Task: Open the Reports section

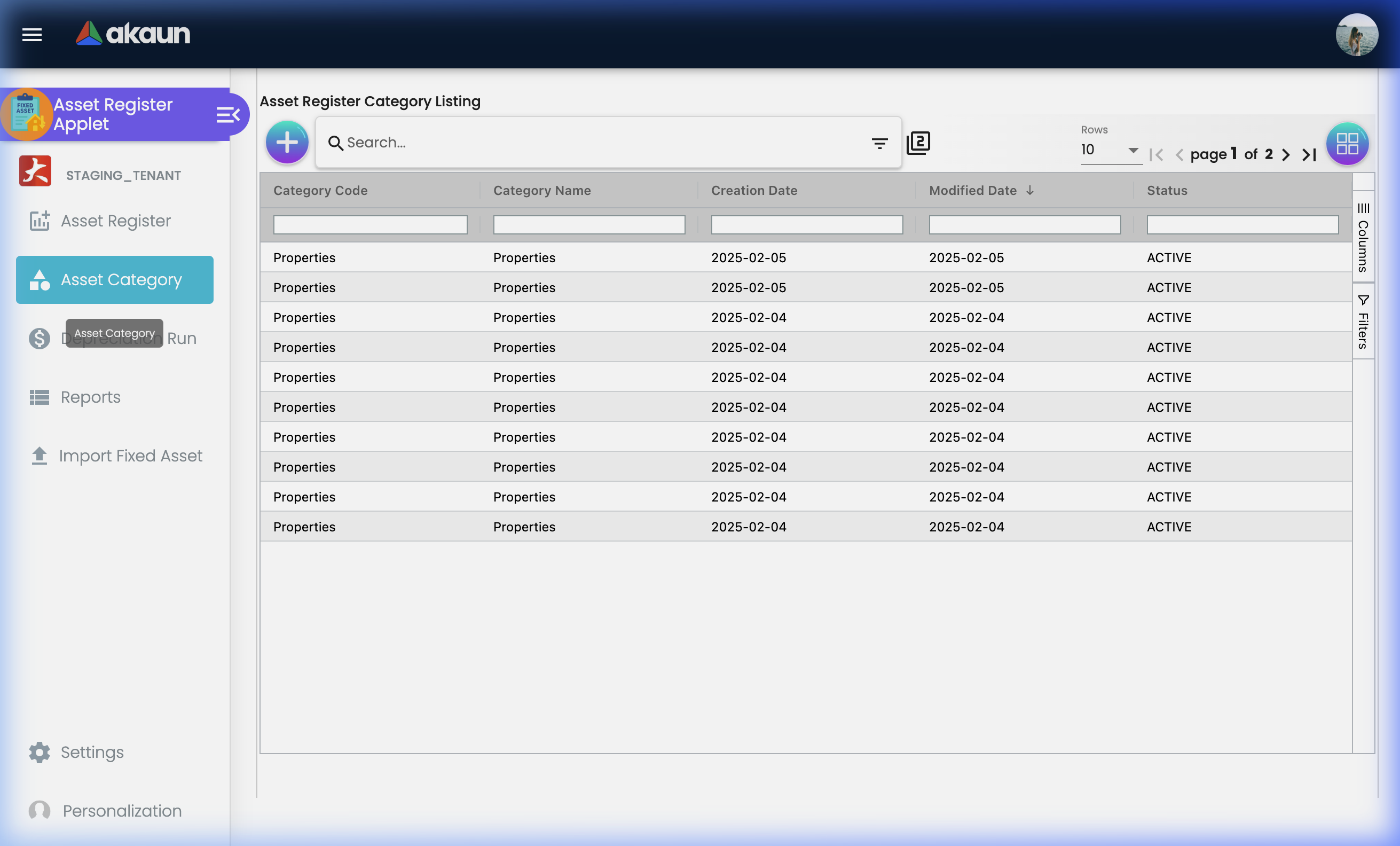Action: click(x=90, y=397)
